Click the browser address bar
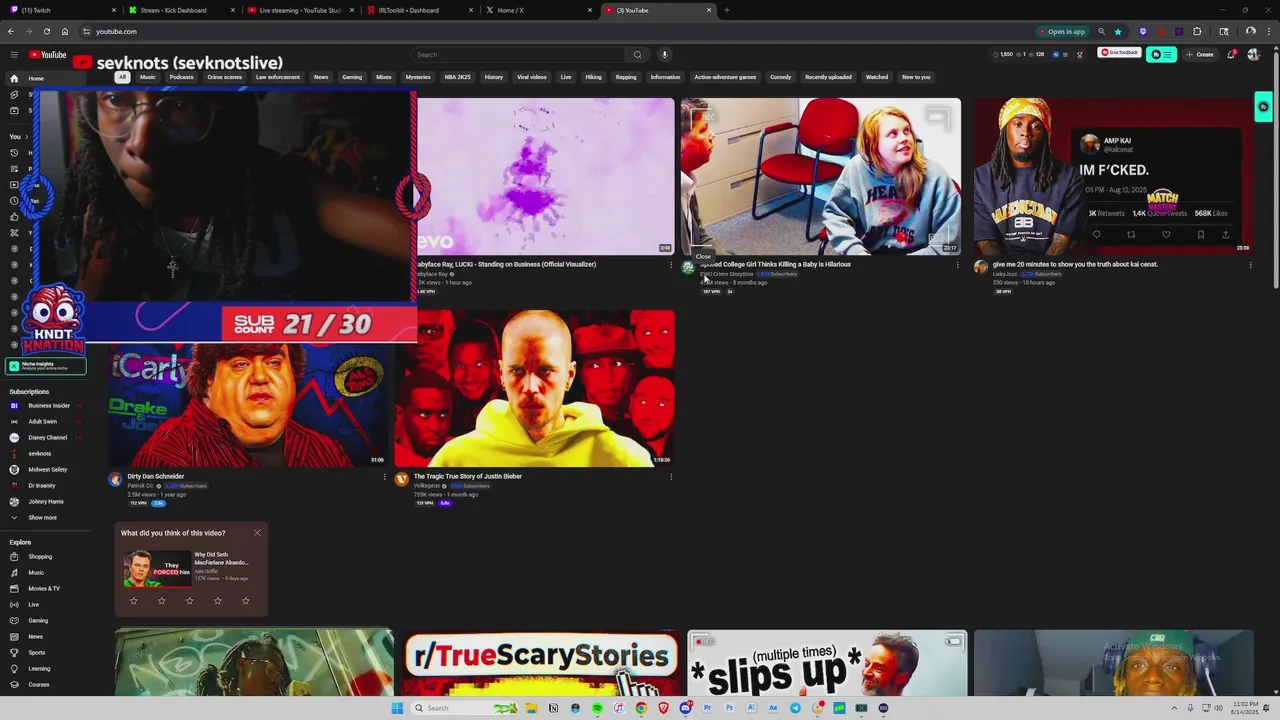This screenshot has width=1280, height=720. pos(560,31)
